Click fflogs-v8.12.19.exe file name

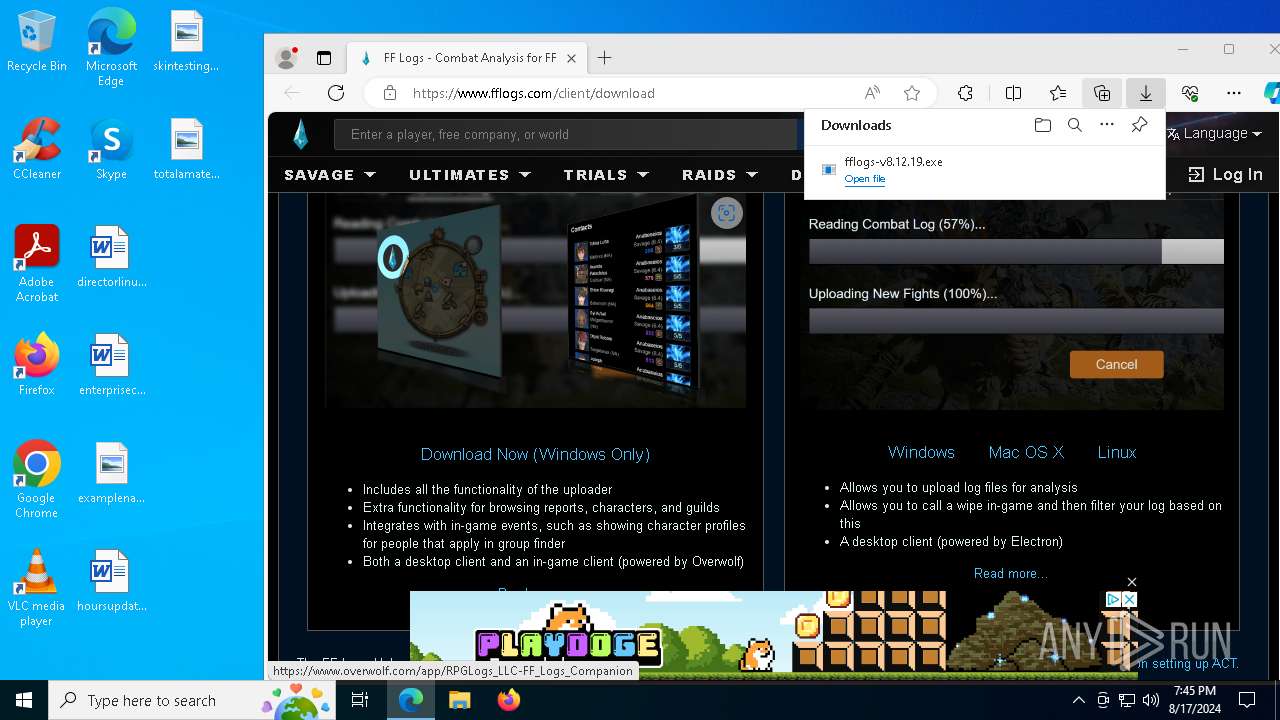[x=893, y=162]
